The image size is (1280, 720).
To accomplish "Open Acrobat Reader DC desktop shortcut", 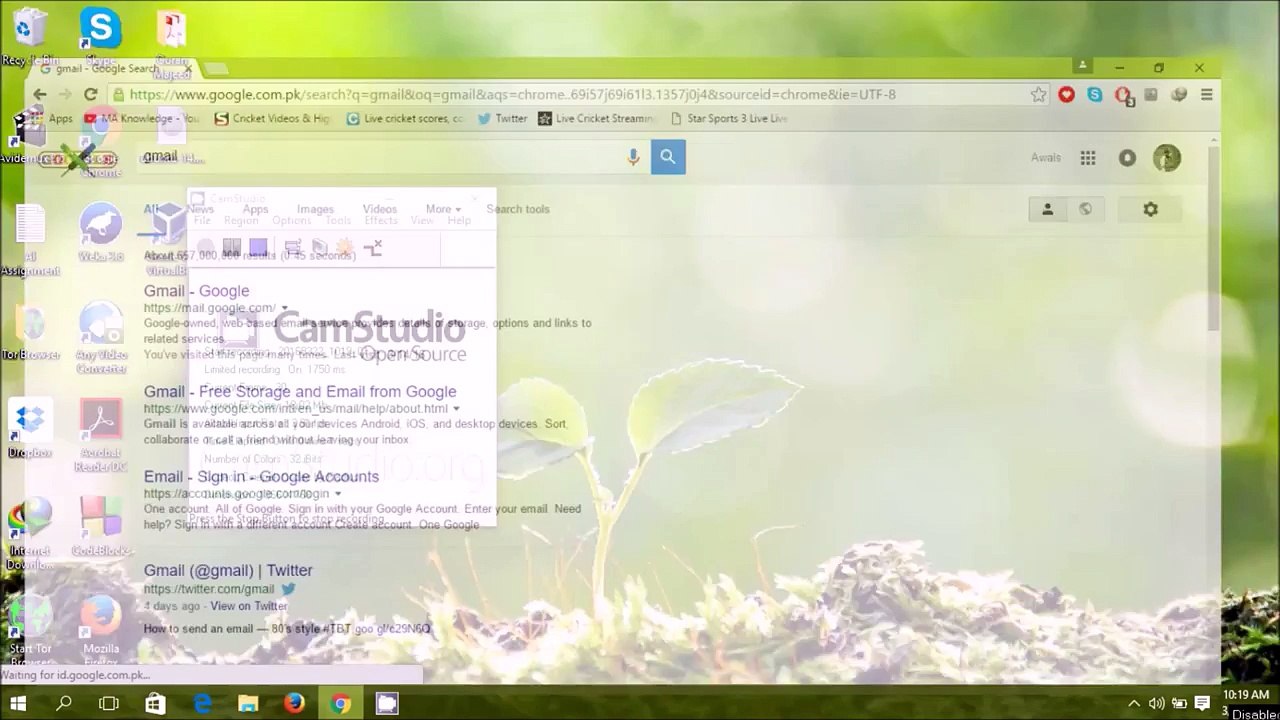I will pyautogui.click(x=100, y=435).
